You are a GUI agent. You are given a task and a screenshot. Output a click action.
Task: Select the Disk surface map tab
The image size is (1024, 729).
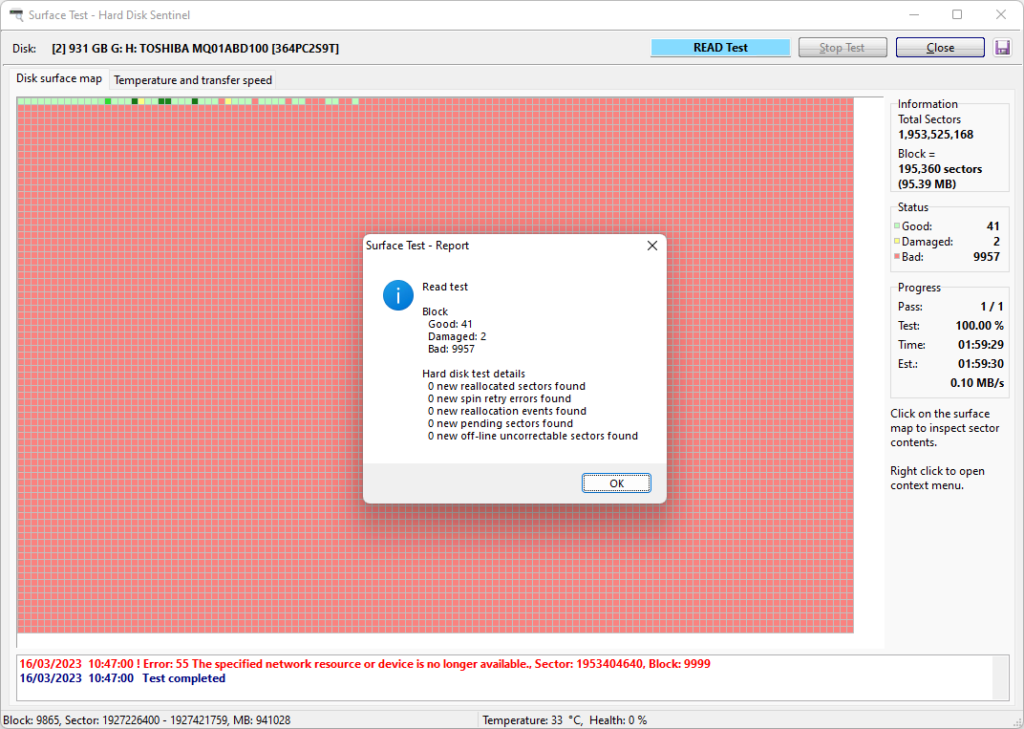tap(59, 78)
